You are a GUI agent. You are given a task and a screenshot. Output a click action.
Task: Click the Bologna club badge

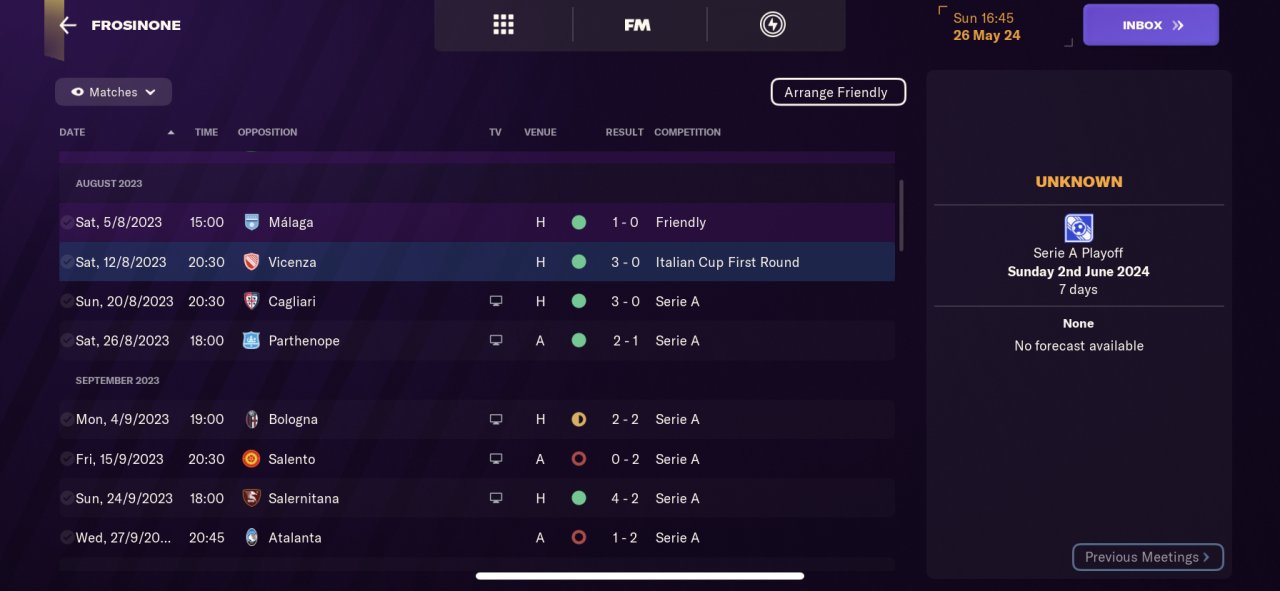pyautogui.click(x=252, y=419)
